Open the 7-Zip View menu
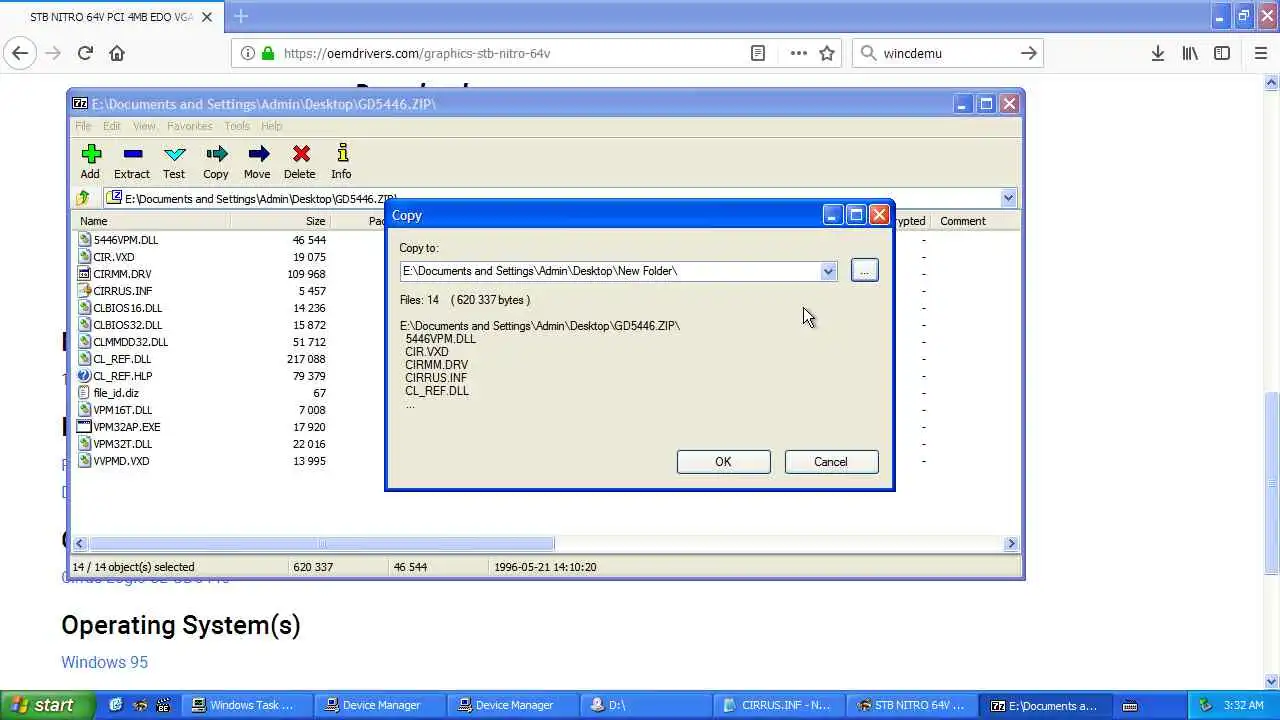1280x720 pixels. (144, 126)
